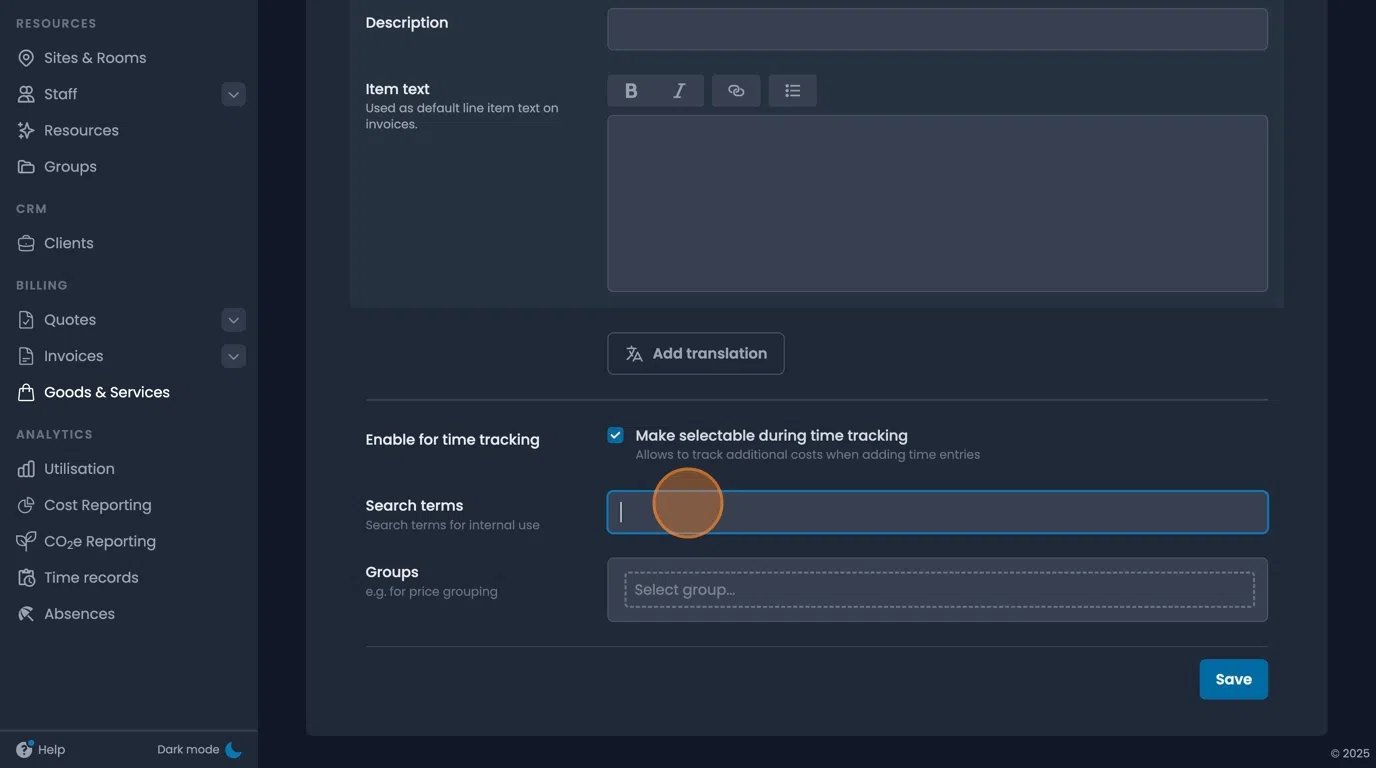Image resolution: width=1376 pixels, height=768 pixels.
Task: Expand the Quotes submenu
Action: (233, 319)
